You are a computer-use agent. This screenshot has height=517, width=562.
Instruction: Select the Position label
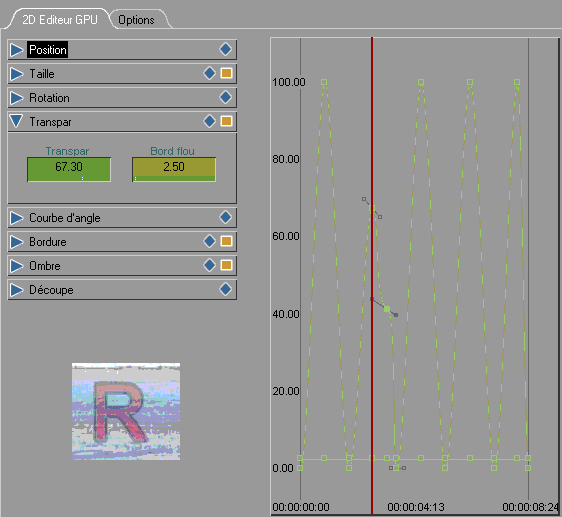click(48, 50)
